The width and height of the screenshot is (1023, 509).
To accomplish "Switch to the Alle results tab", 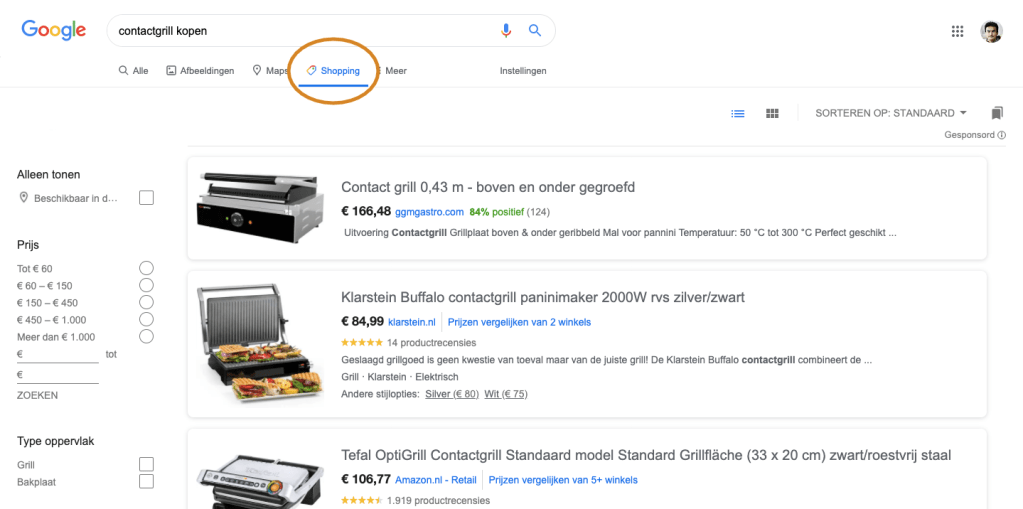I will click(133, 71).
